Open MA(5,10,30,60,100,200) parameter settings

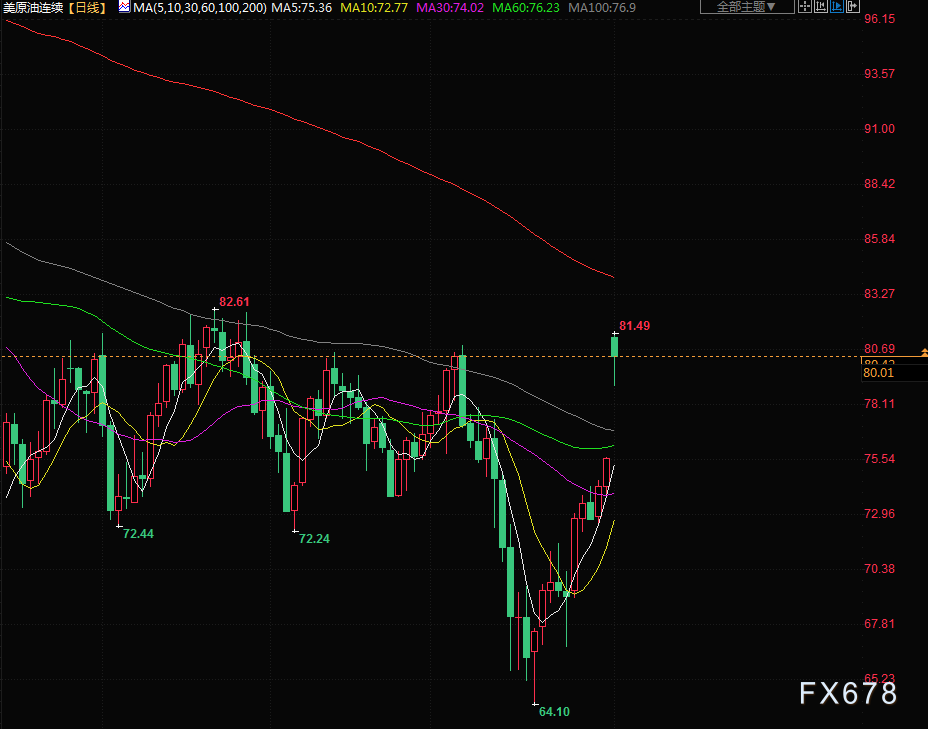(199, 8)
